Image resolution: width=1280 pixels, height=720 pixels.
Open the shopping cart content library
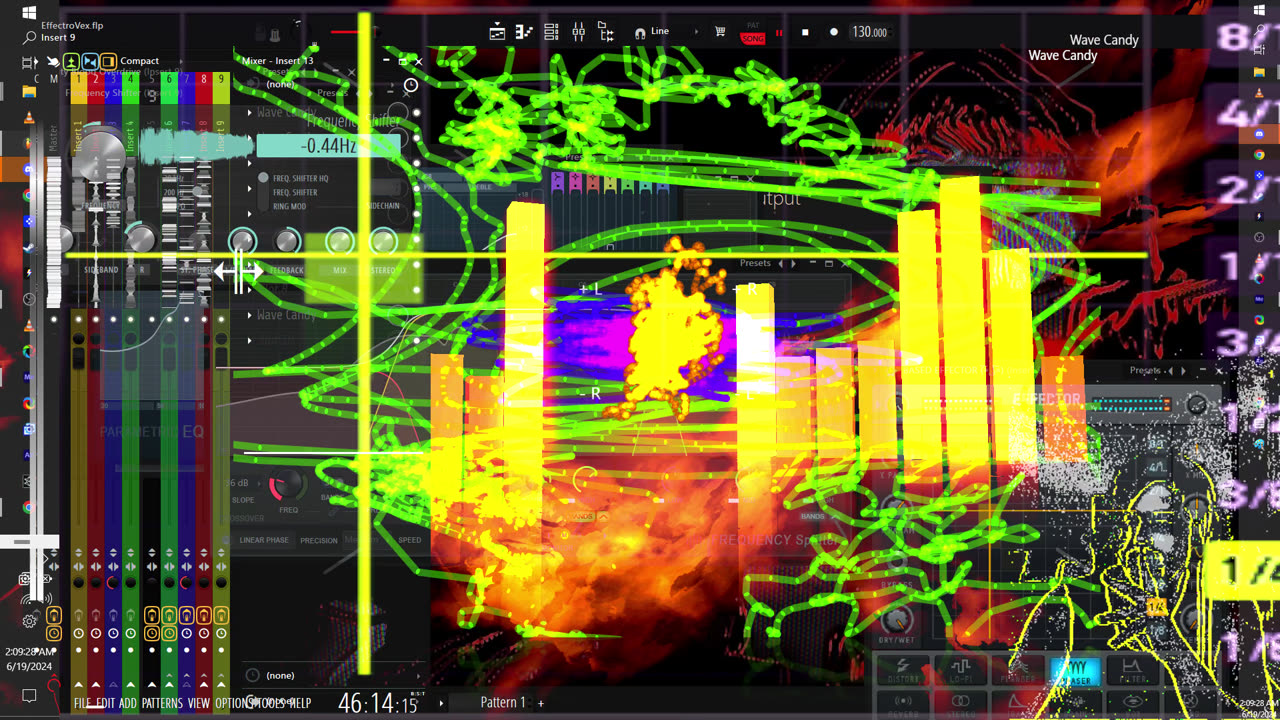click(720, 32)
